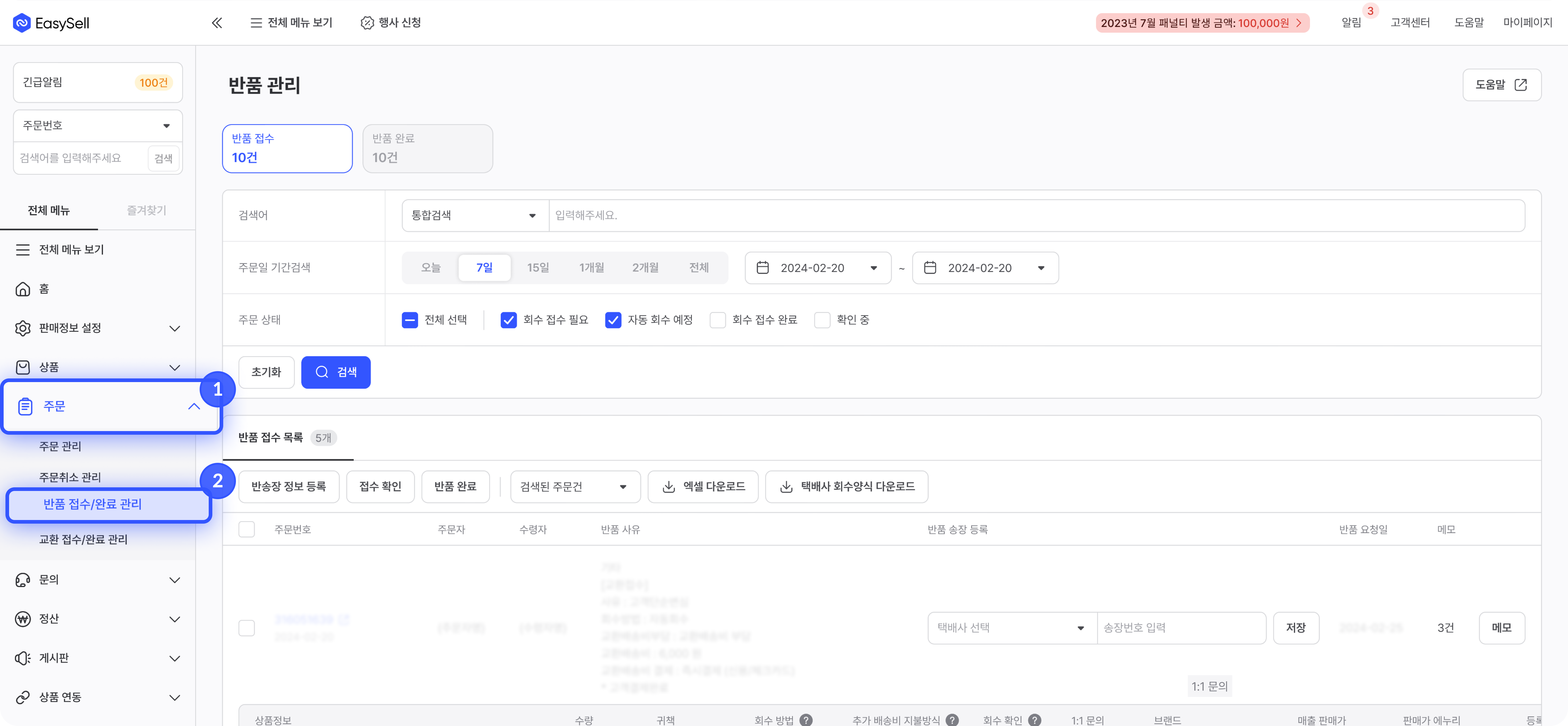Check the 회수 접수 완료 checkbox
This screenshot has width=1568, height=726.
(x=718, y=320)
